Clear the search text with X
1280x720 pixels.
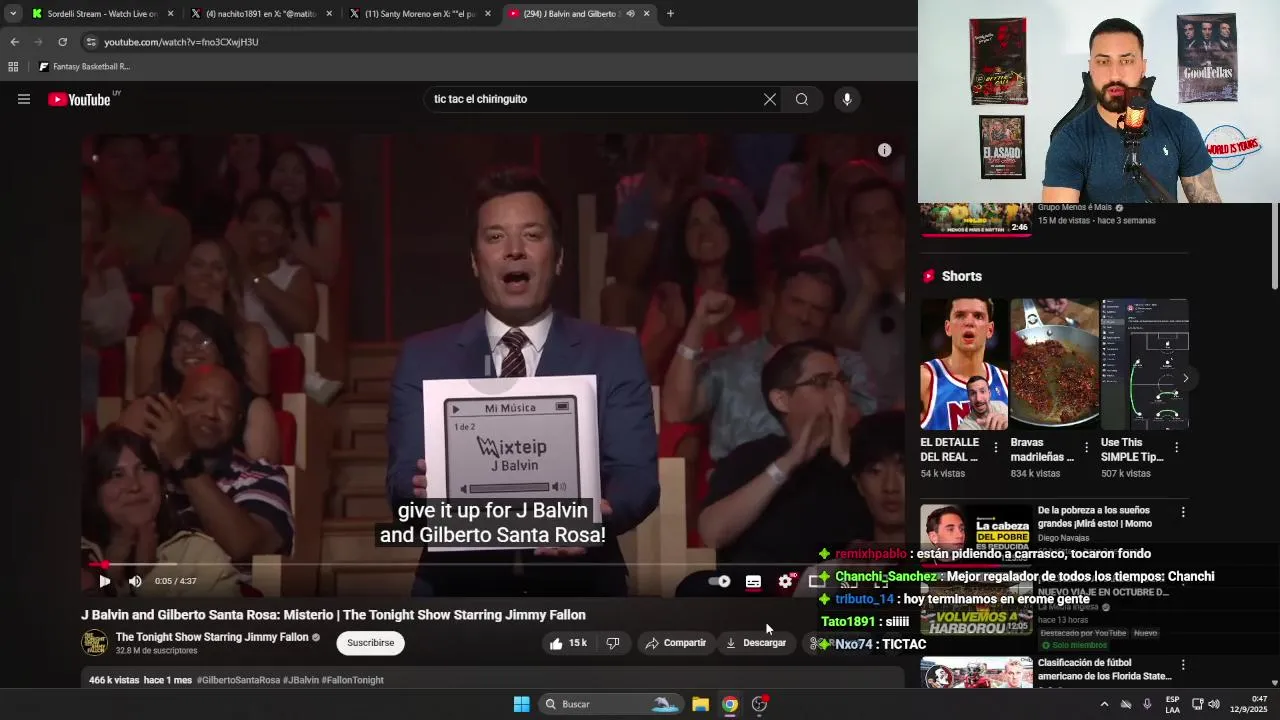pos(770,99)
